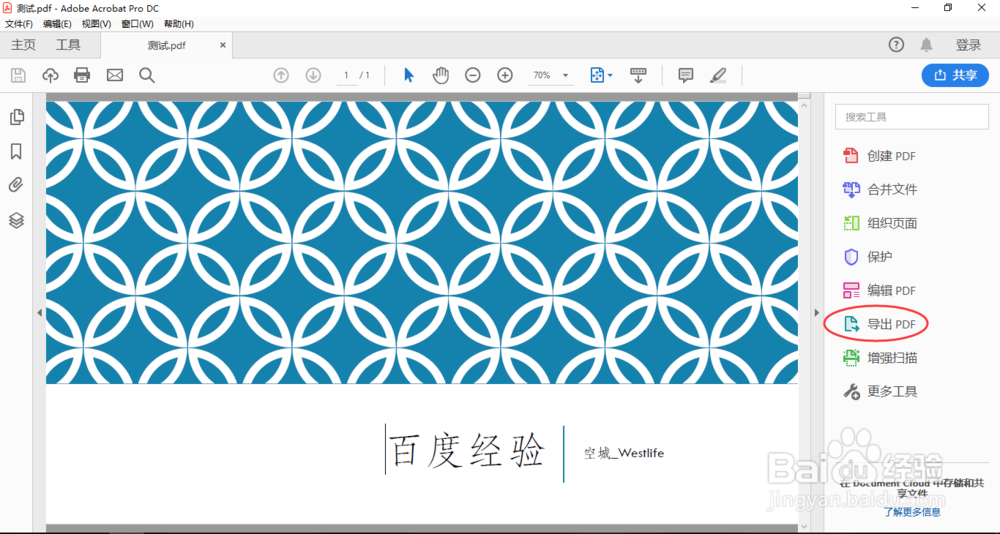Screen dimensions: 1000x534
Task: Open the attachments paperclip panel
Action: (17, 185)
